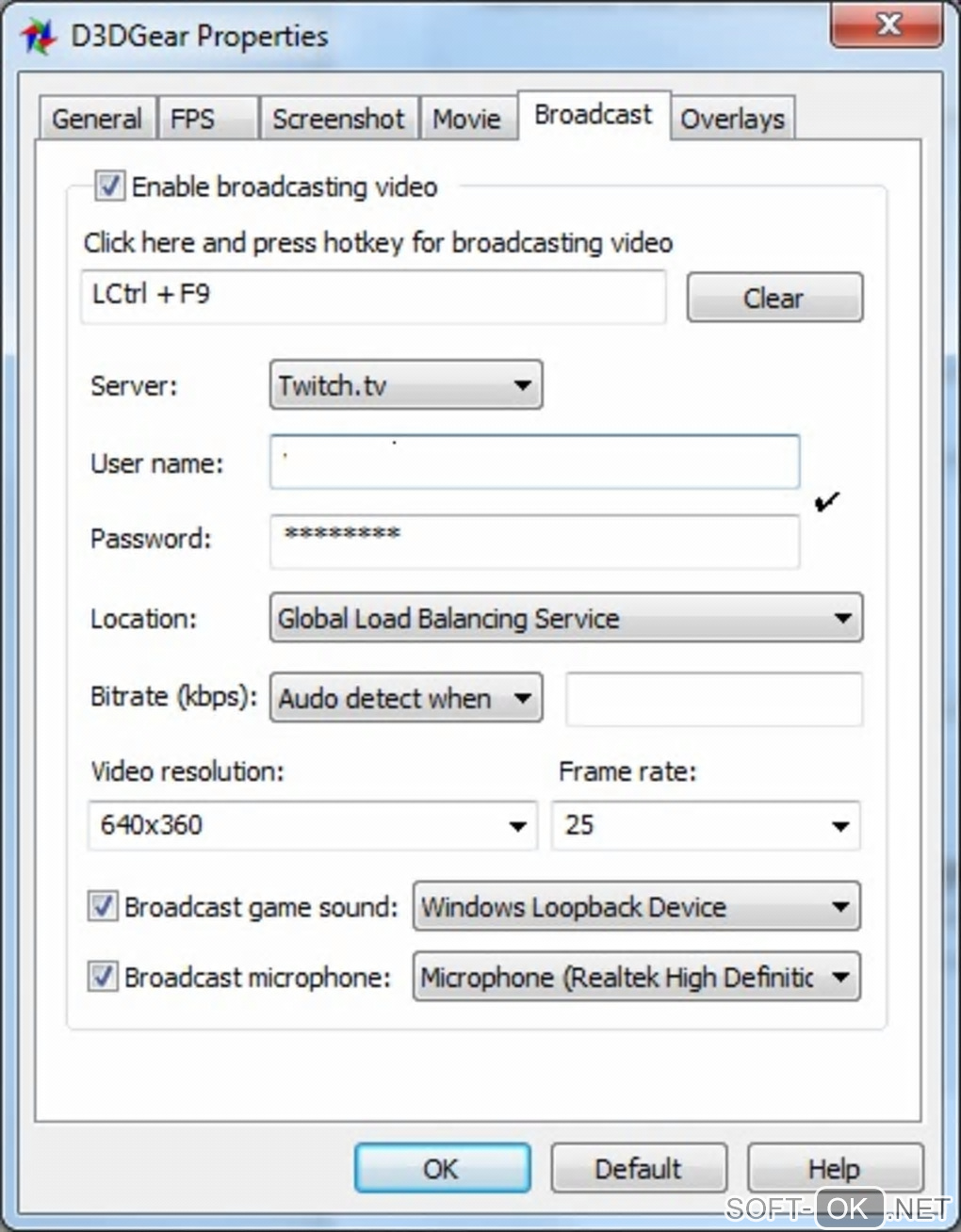Open the Screenshot tab
961x1232 pixels.
click(337, 119)
